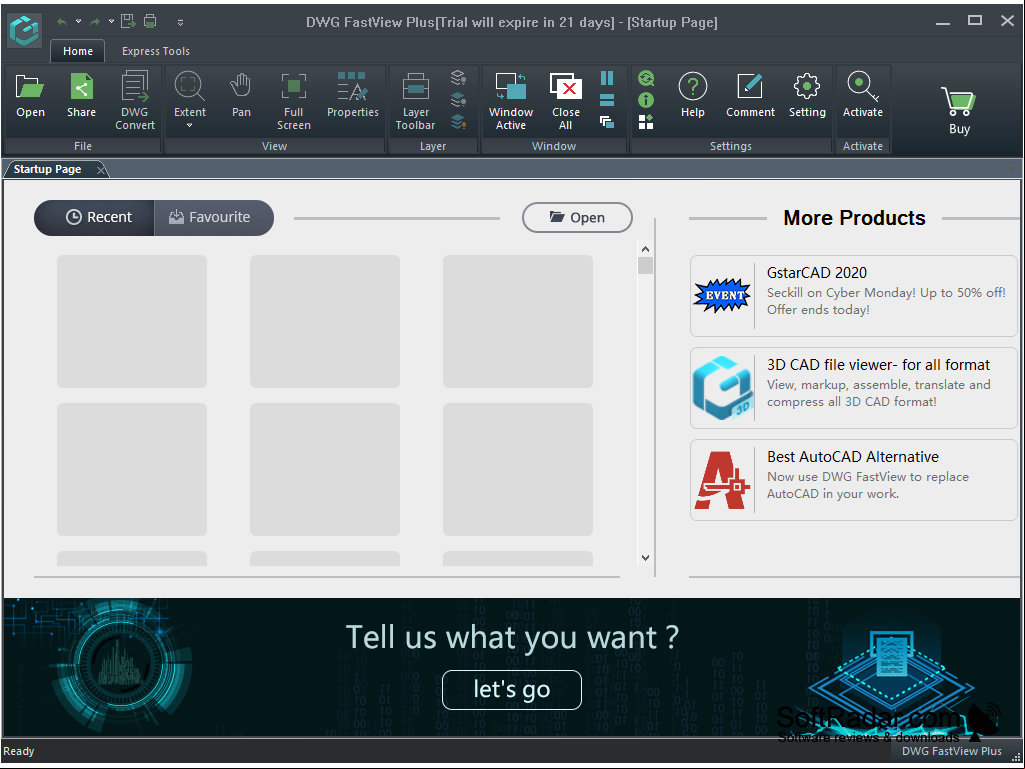Open the DWG FastView application menu logo
Viewport: 1025px width, 769px height.
click(25, 29)
